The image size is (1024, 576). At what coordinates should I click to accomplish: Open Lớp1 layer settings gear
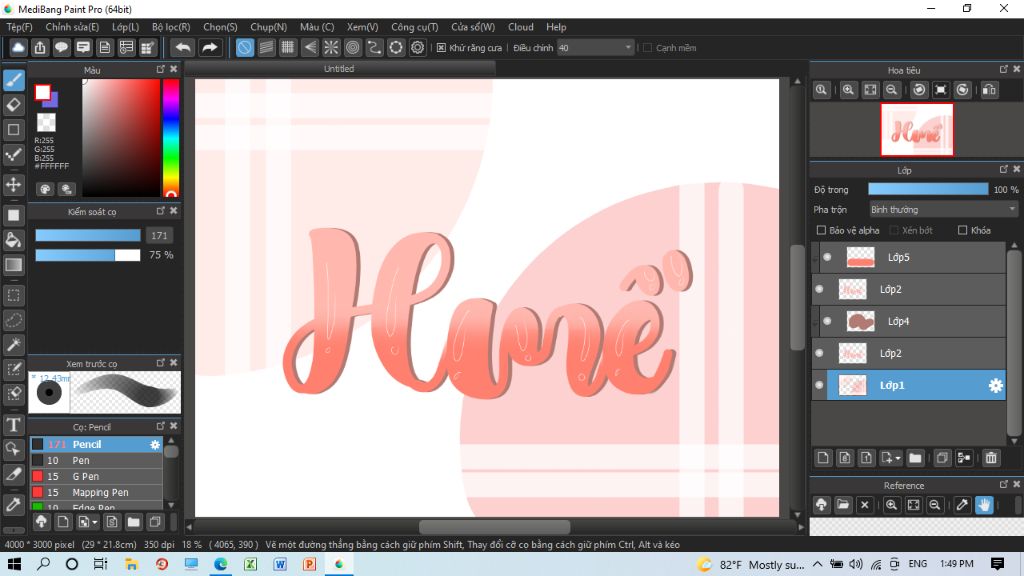click(x=995, y=385)
